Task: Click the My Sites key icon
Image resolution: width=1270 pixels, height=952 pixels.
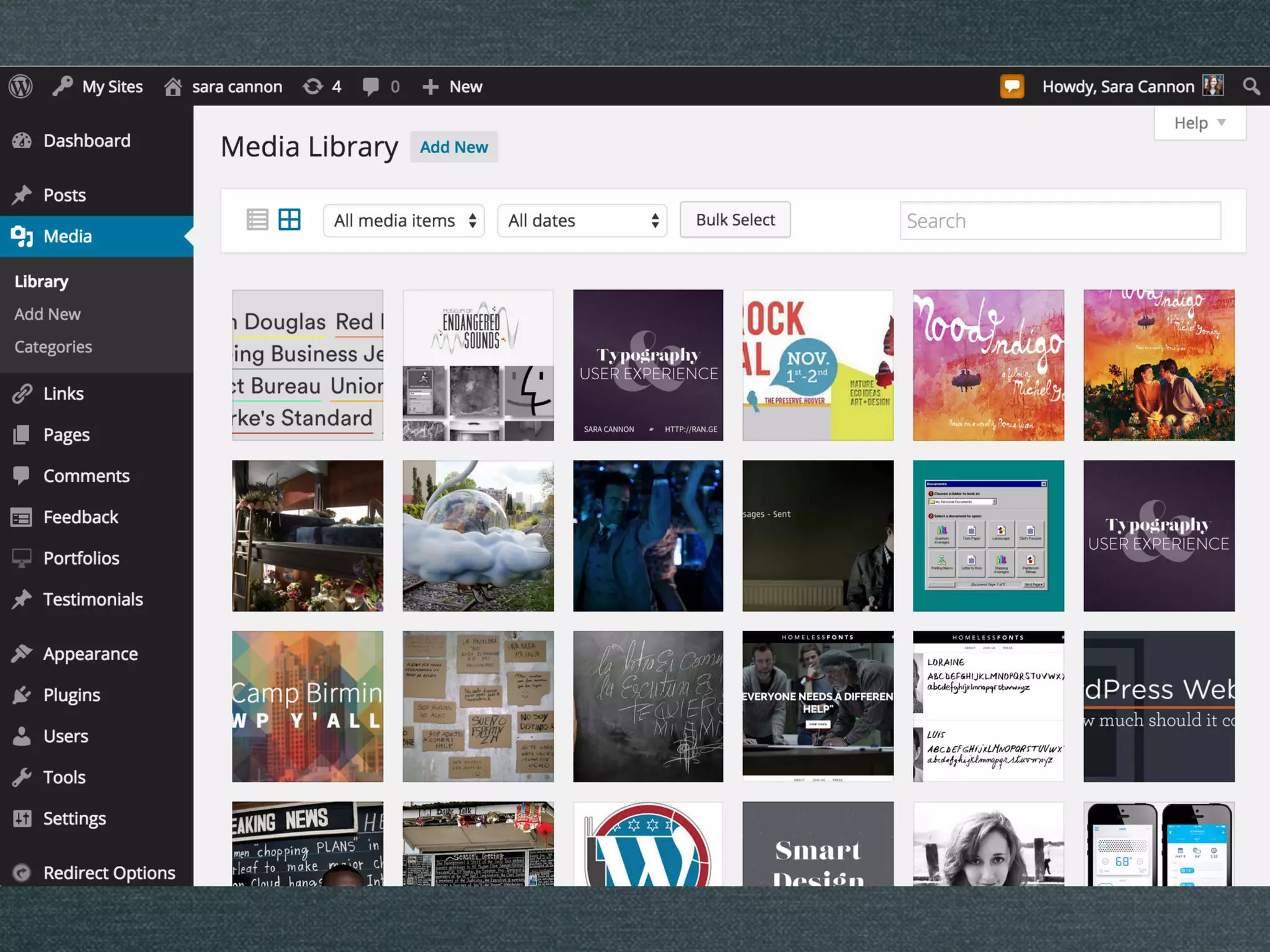Action: [x=63, y=86]
